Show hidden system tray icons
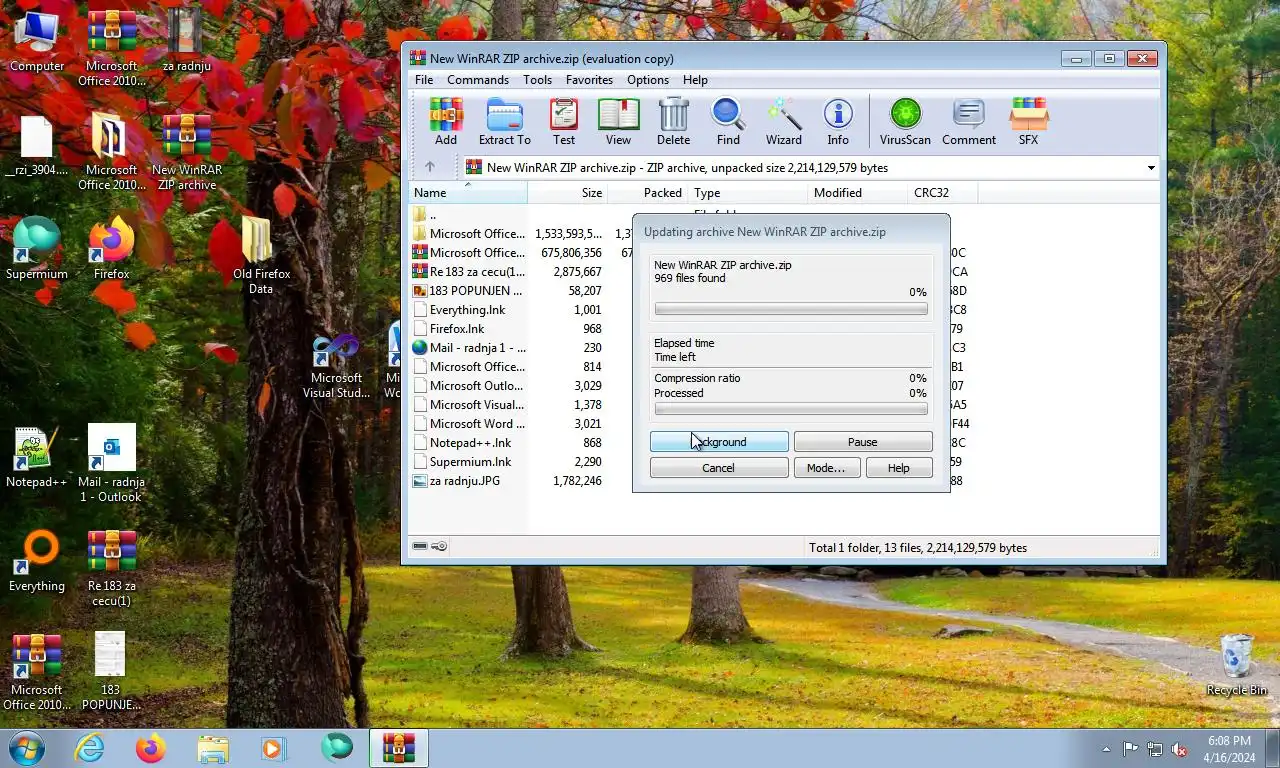Screen dimensions: 1280x768 (1106, 749)
